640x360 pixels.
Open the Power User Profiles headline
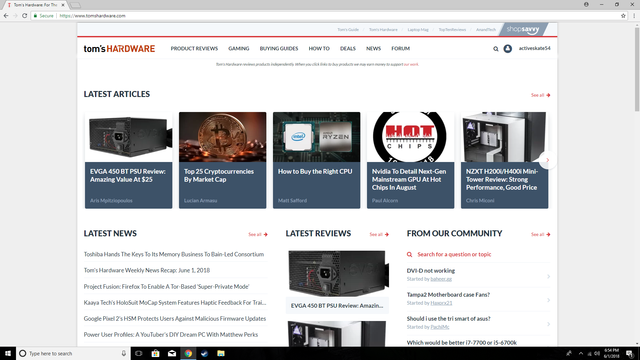point(171,334)
